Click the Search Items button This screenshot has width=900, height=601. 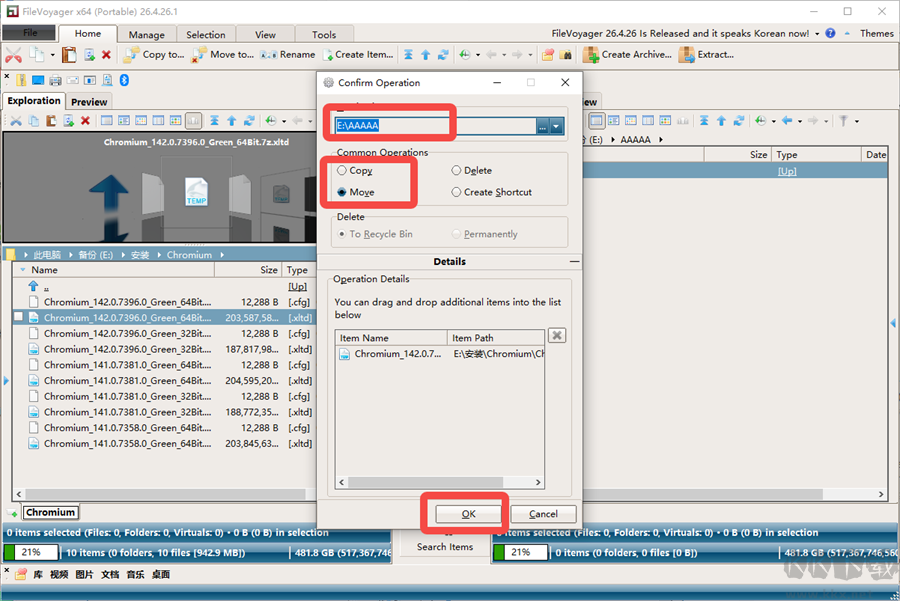445,546
